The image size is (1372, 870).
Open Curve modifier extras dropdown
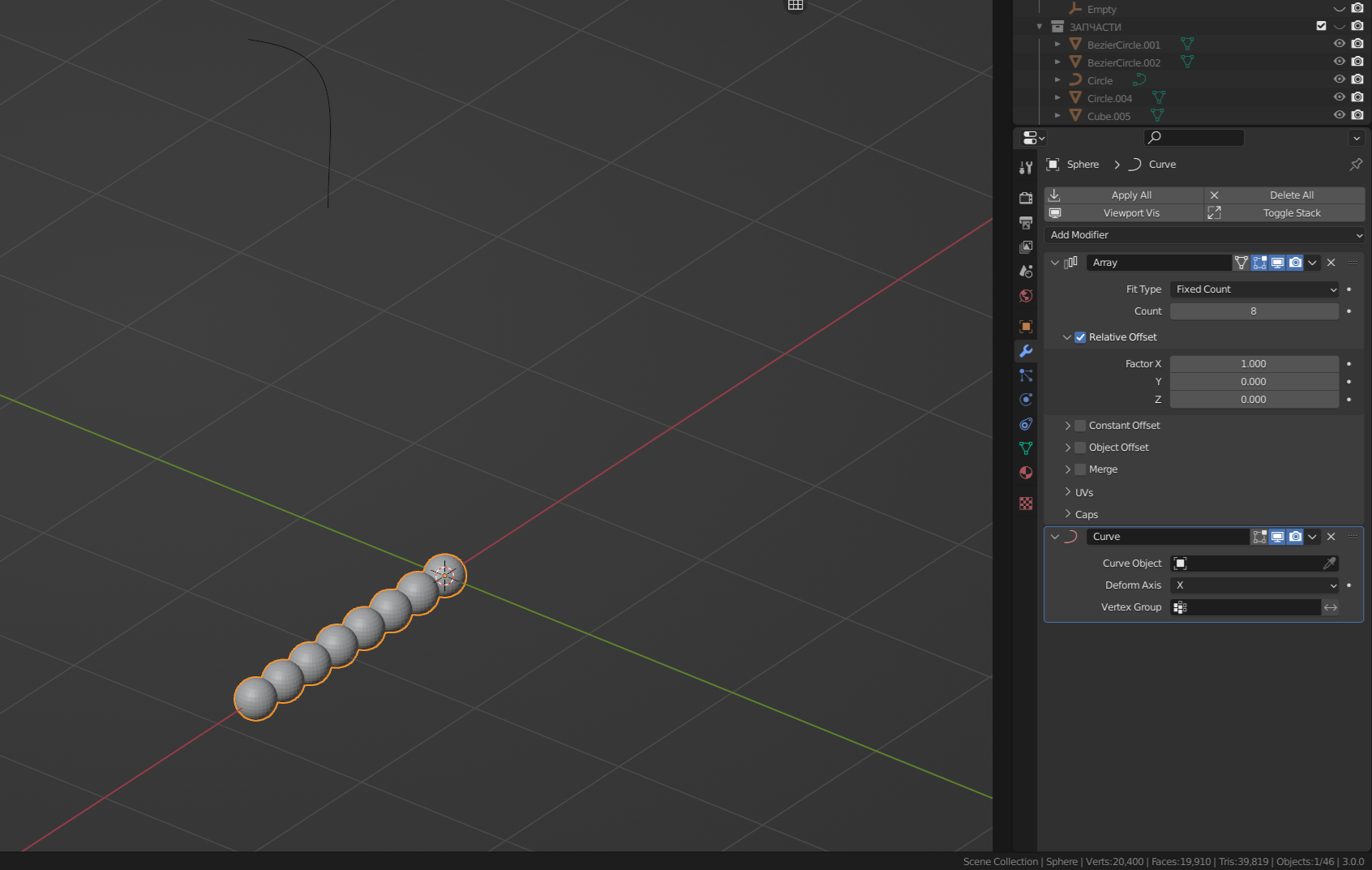pyautogui.click(x=1313, y=537)
